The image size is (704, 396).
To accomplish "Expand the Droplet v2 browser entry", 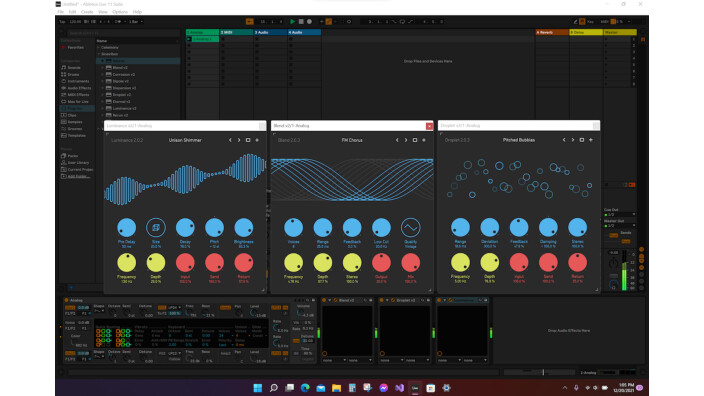I will point(102,95).
